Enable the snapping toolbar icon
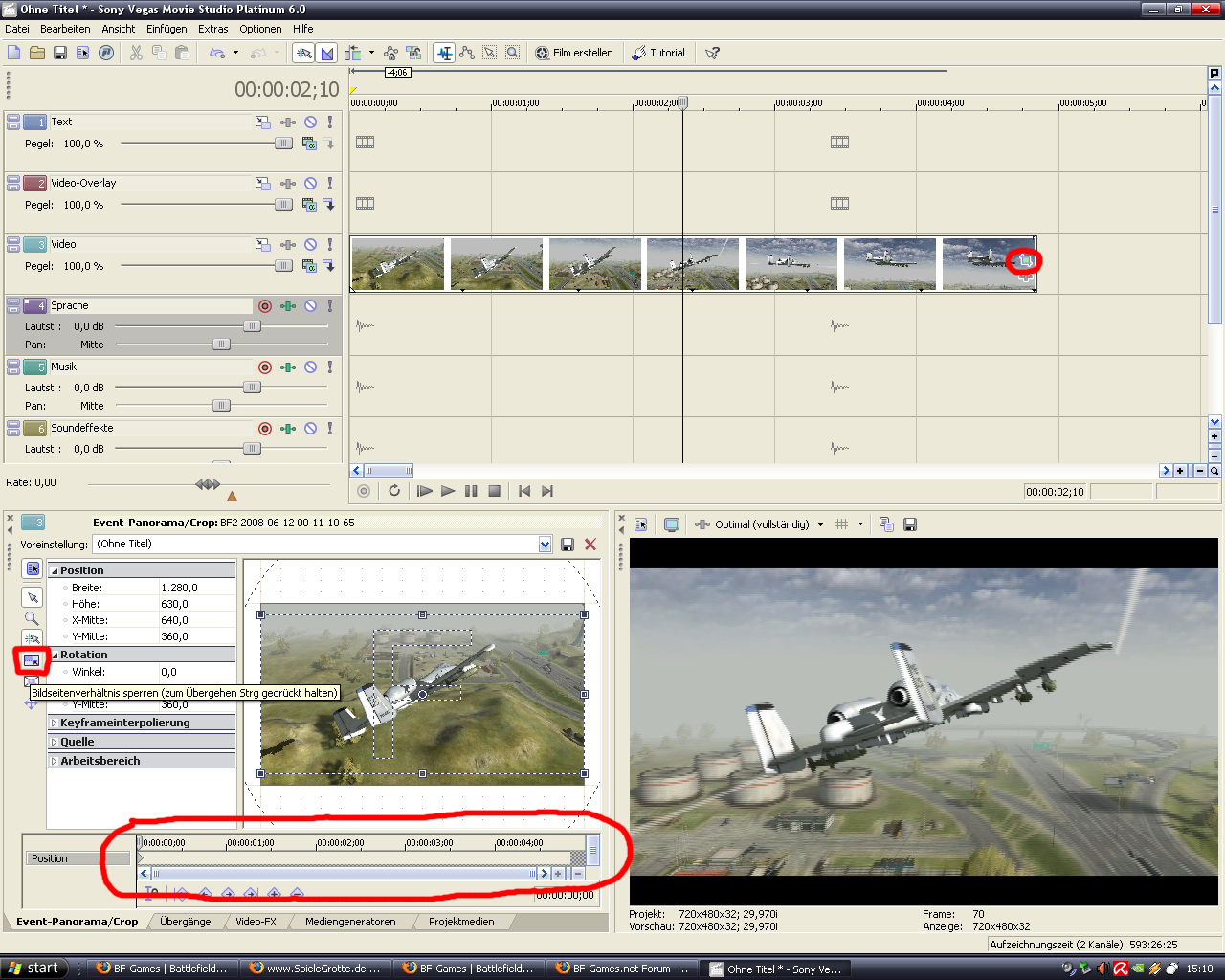Screen dimensions: 1225x980 pos(303,53)
